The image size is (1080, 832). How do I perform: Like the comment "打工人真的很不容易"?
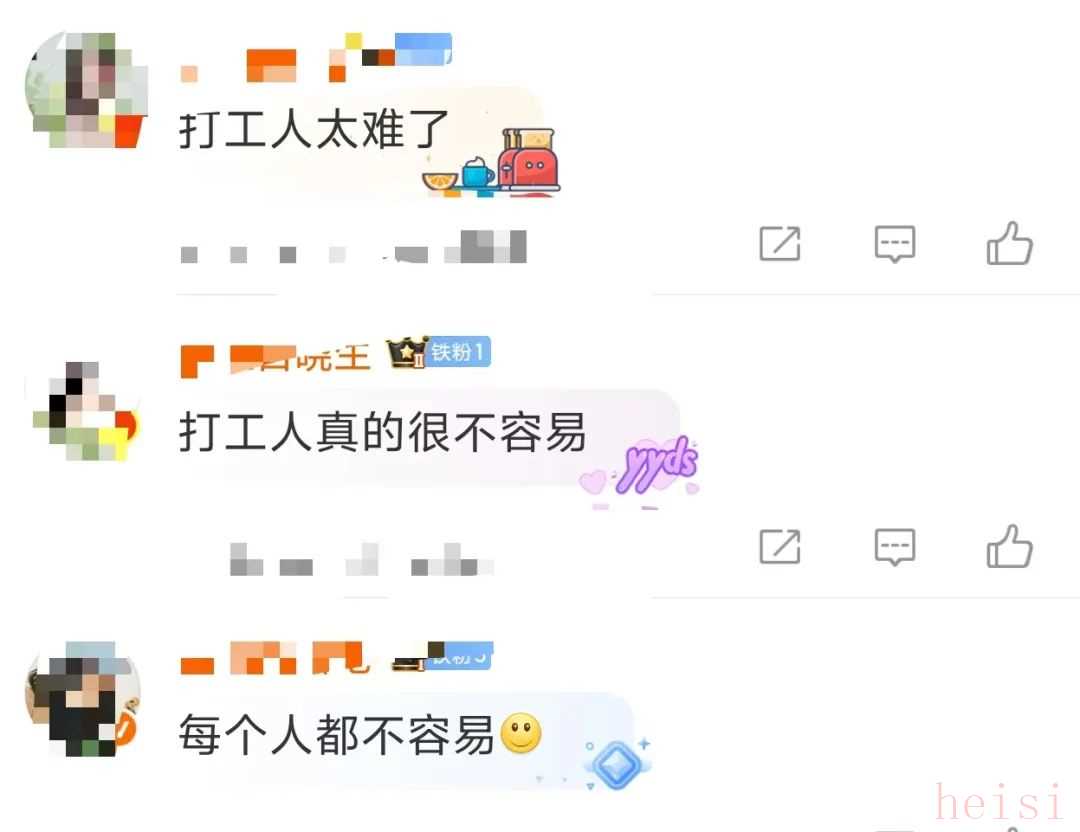[1010, 547]
